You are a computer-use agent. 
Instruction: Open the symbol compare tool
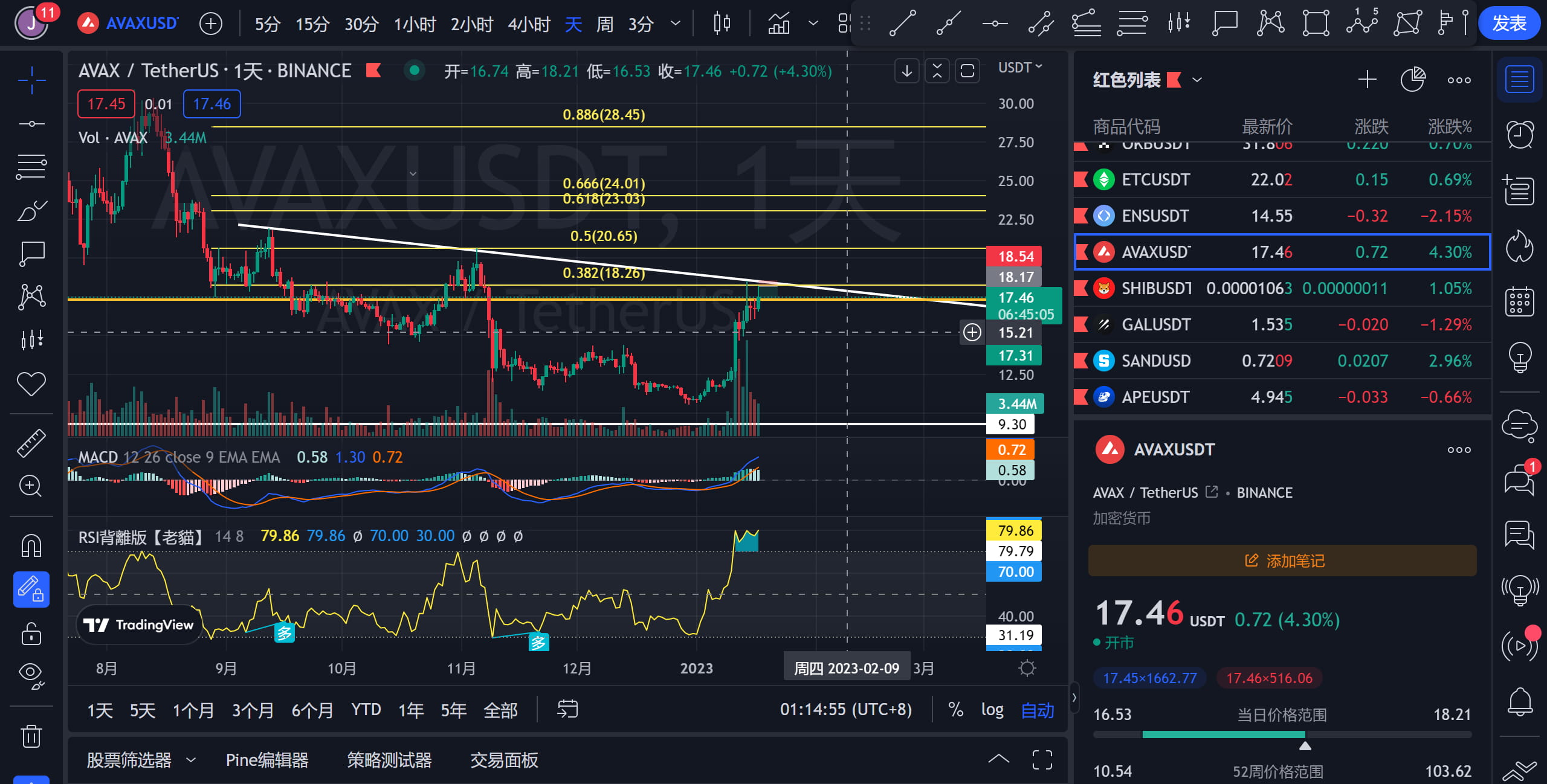[x=210, y=23]
